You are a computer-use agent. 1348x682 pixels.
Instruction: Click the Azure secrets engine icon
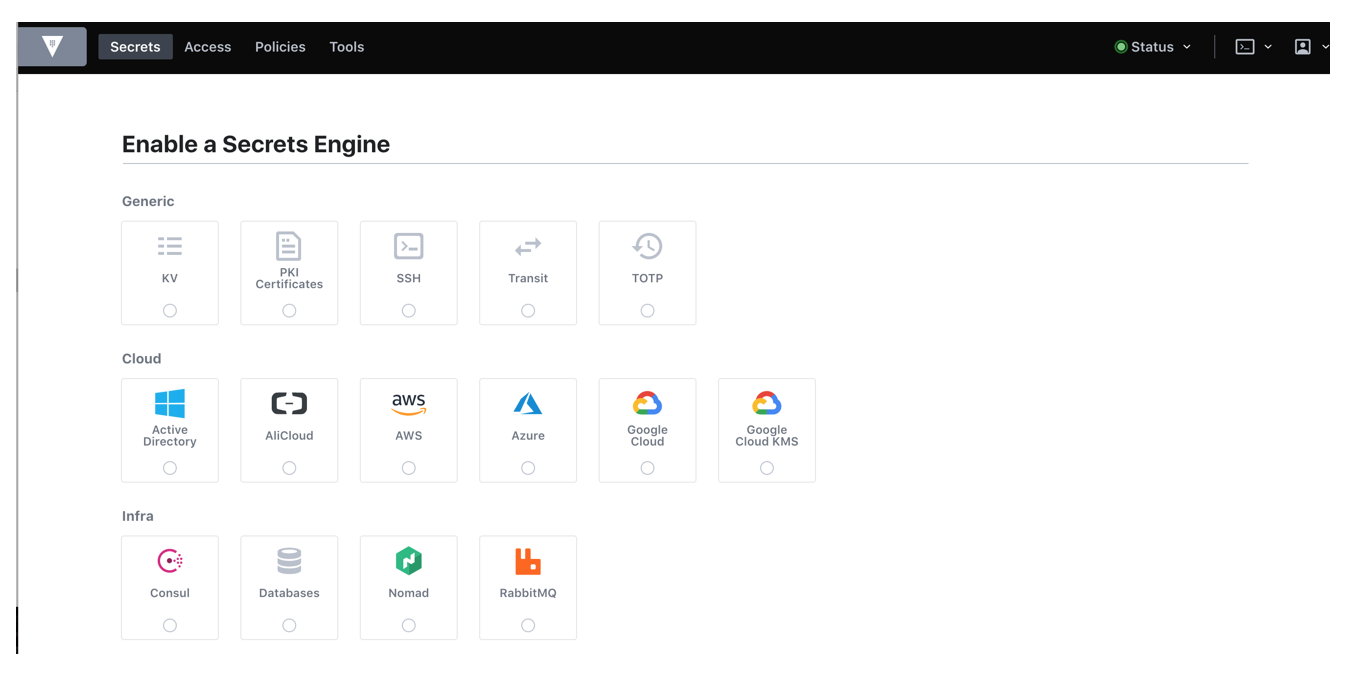pyautogui.click(x=528, y=404)
